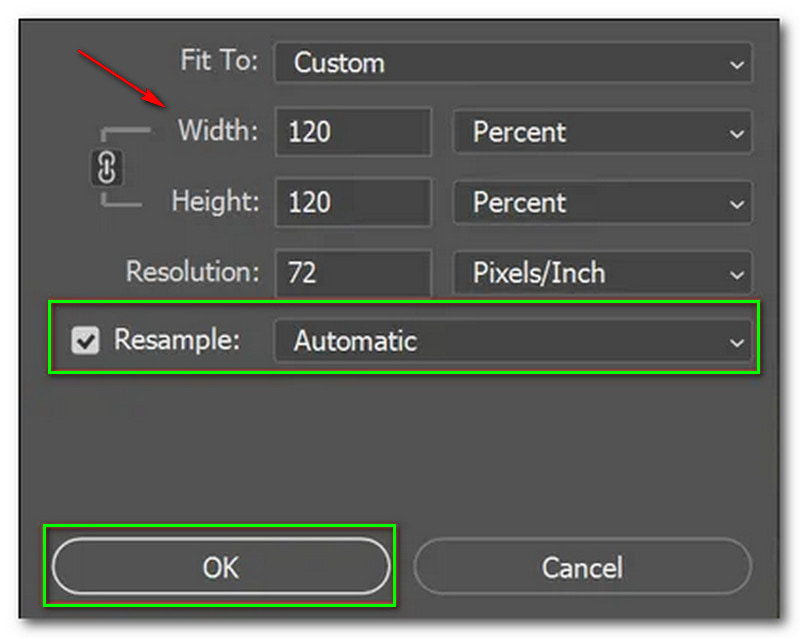Toggle the Resample option checkmark
This screenshot has height=639, width=800.
85,341
